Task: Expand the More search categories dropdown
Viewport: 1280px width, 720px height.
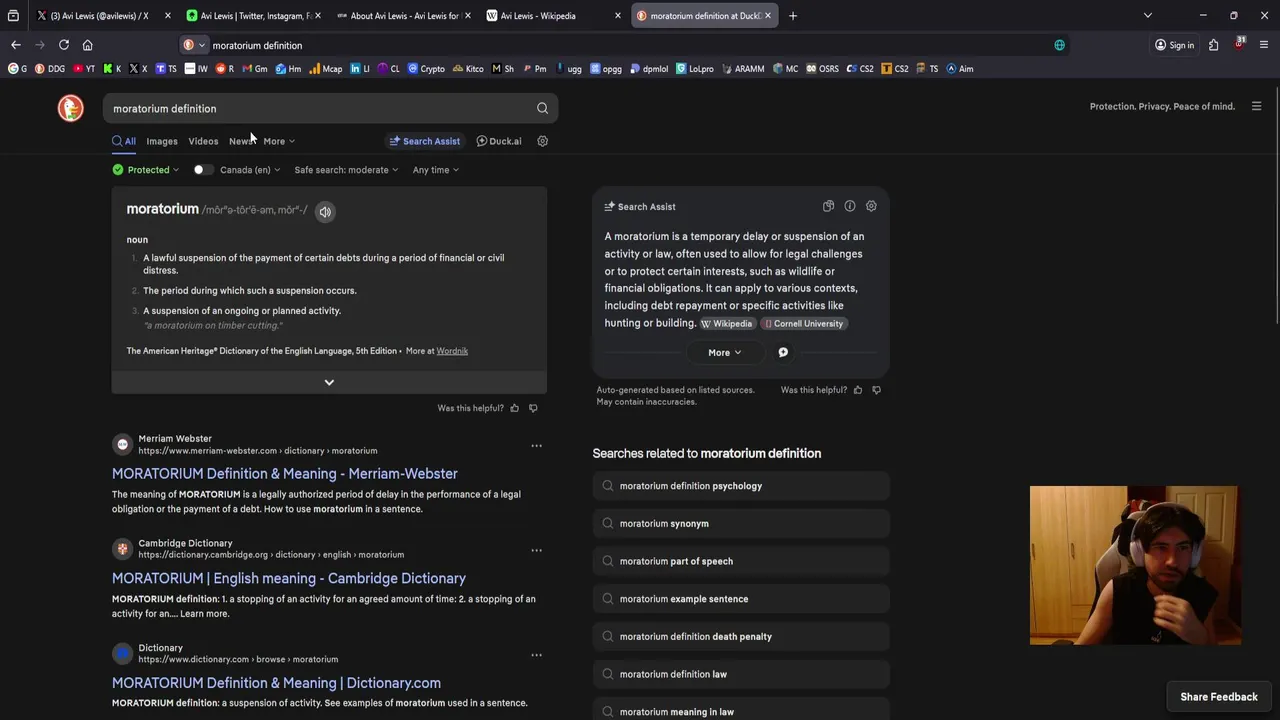Action: click(x=279, y=141)
